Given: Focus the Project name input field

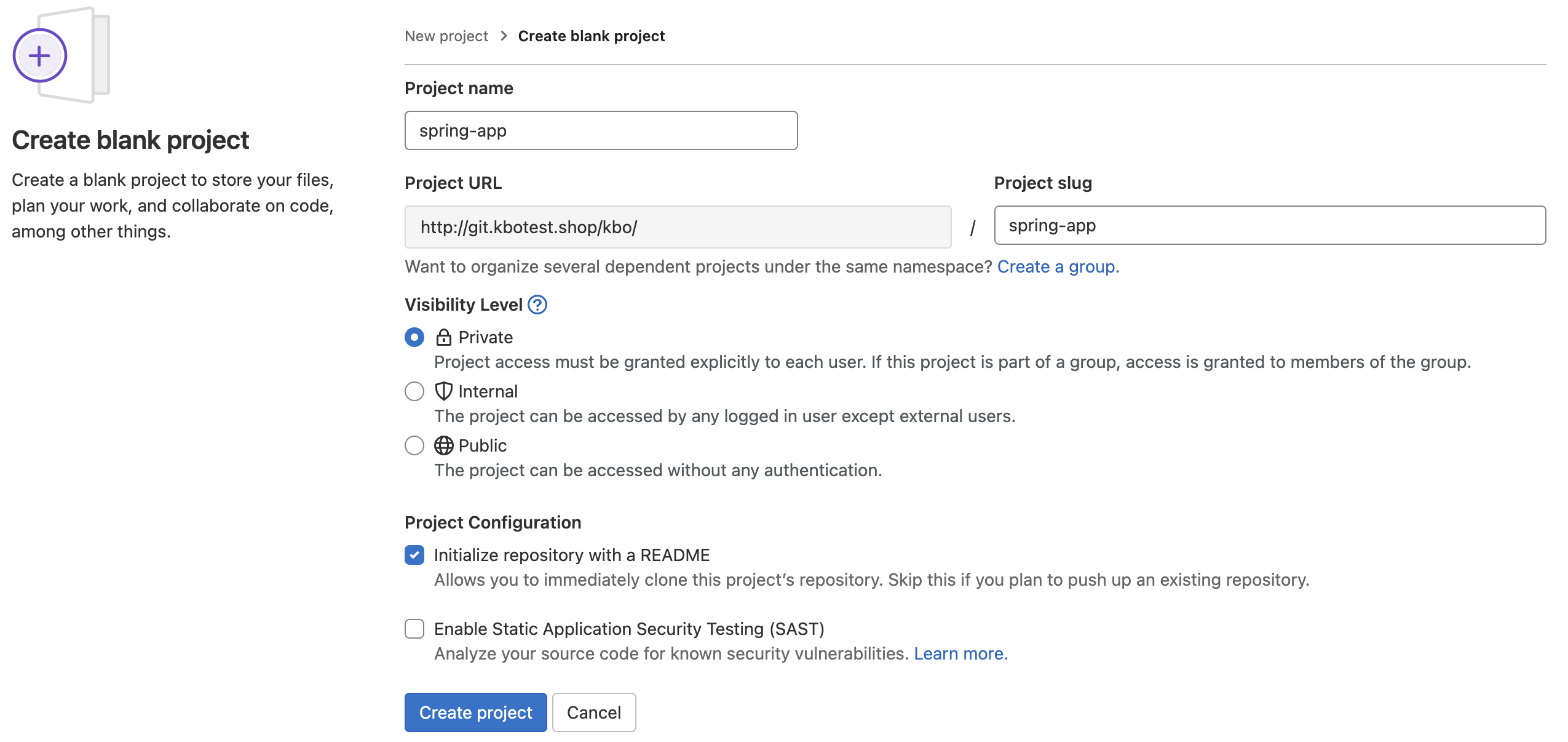Looking at the screenshot, I should pyautogui.click(x=601, y=130).
